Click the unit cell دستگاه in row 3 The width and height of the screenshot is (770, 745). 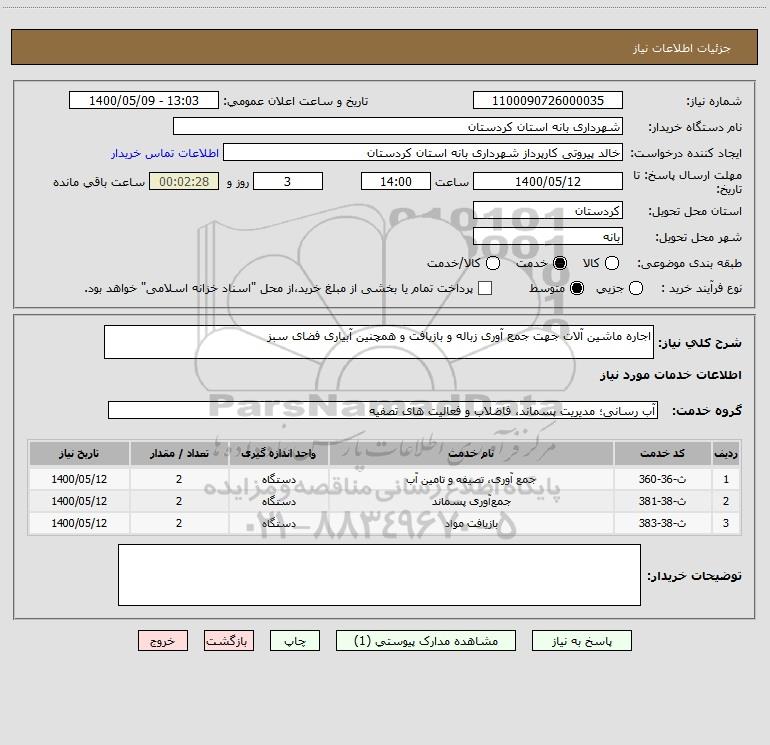[x=278, y=524]
